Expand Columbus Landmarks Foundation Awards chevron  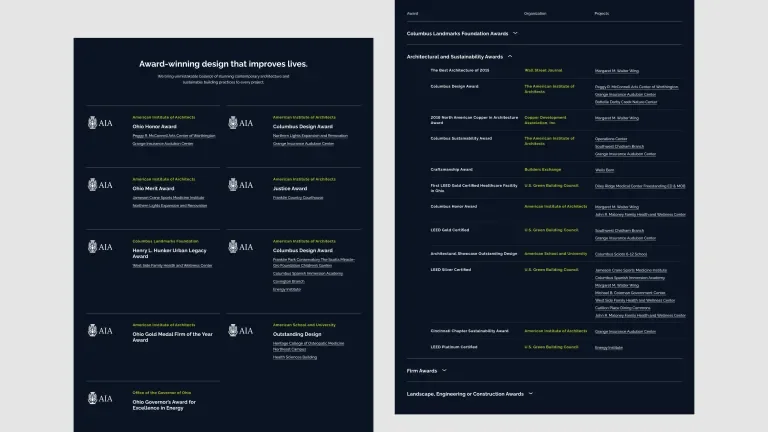pos(515,33)
